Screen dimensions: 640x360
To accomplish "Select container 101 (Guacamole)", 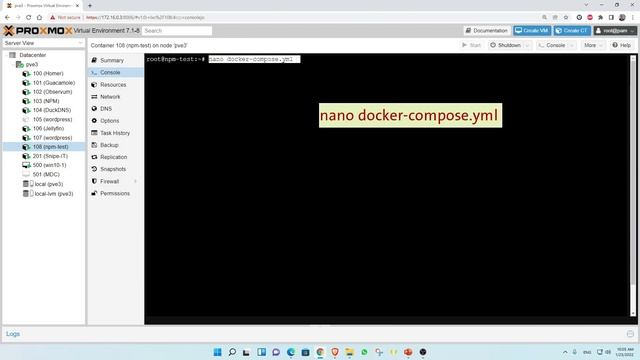I will [53, 83].
